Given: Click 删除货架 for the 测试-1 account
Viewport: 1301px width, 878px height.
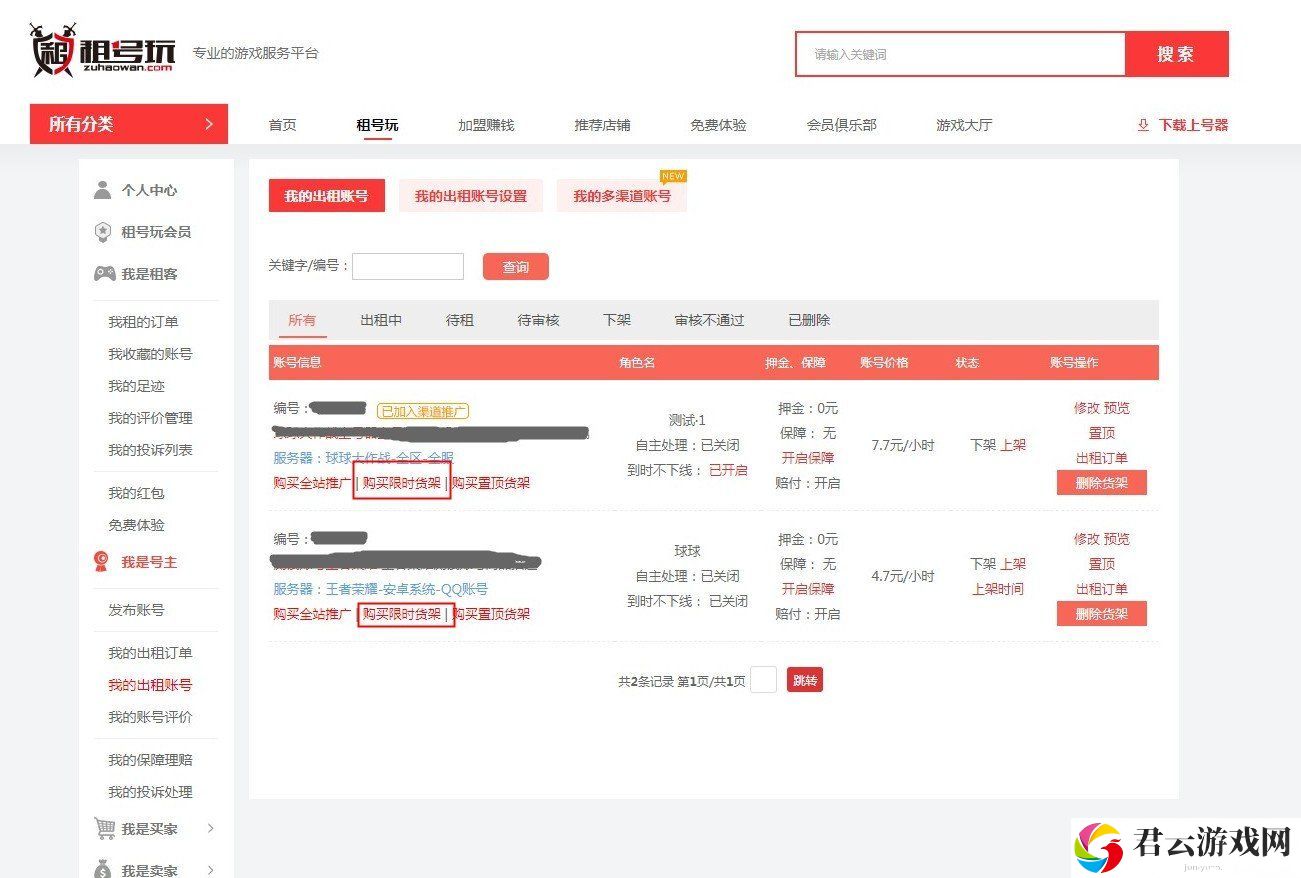Looking at the screenshot, I should point(1101,483).
